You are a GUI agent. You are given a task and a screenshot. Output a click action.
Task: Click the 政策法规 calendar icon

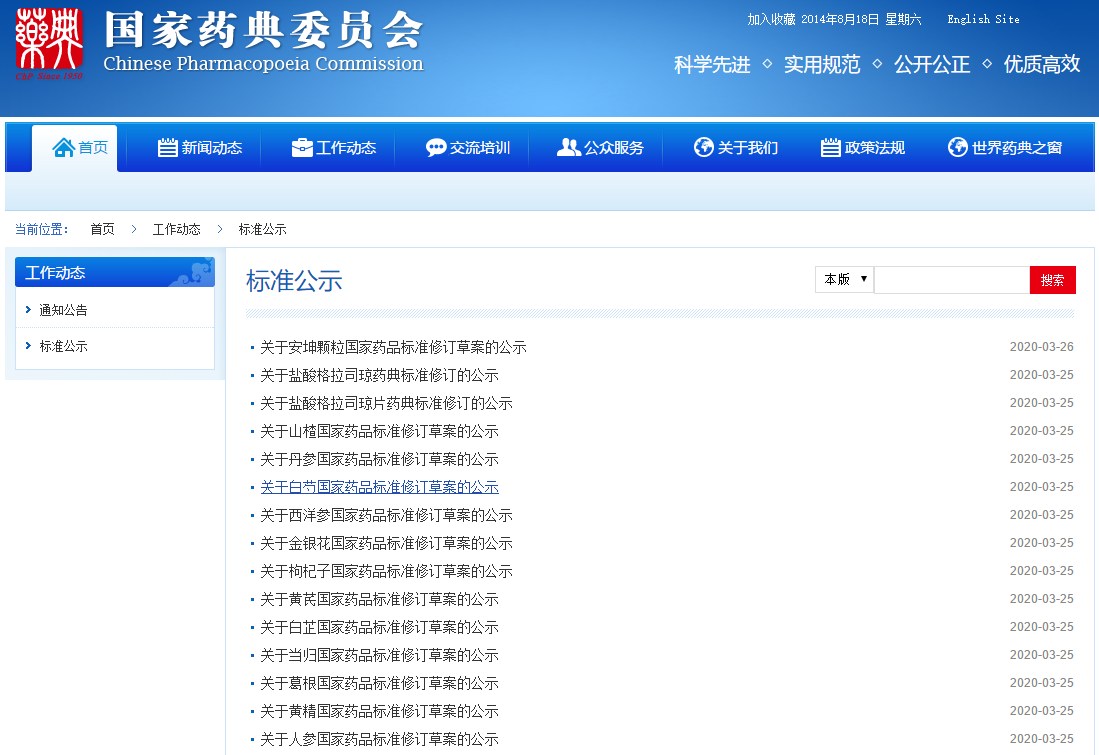pyautogui.click(x=830, y=148)
